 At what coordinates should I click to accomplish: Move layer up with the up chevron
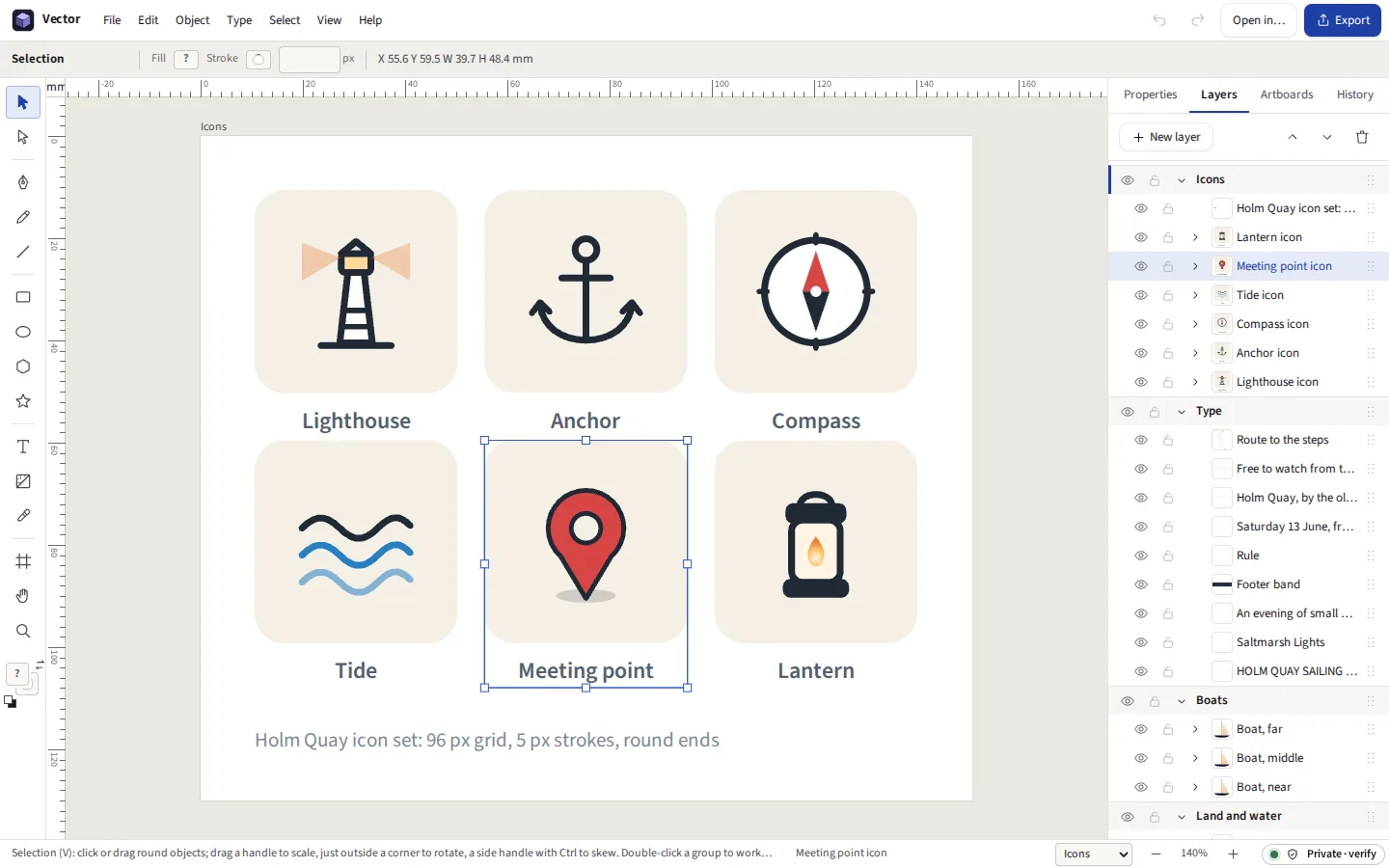(x=1293, y=137)
